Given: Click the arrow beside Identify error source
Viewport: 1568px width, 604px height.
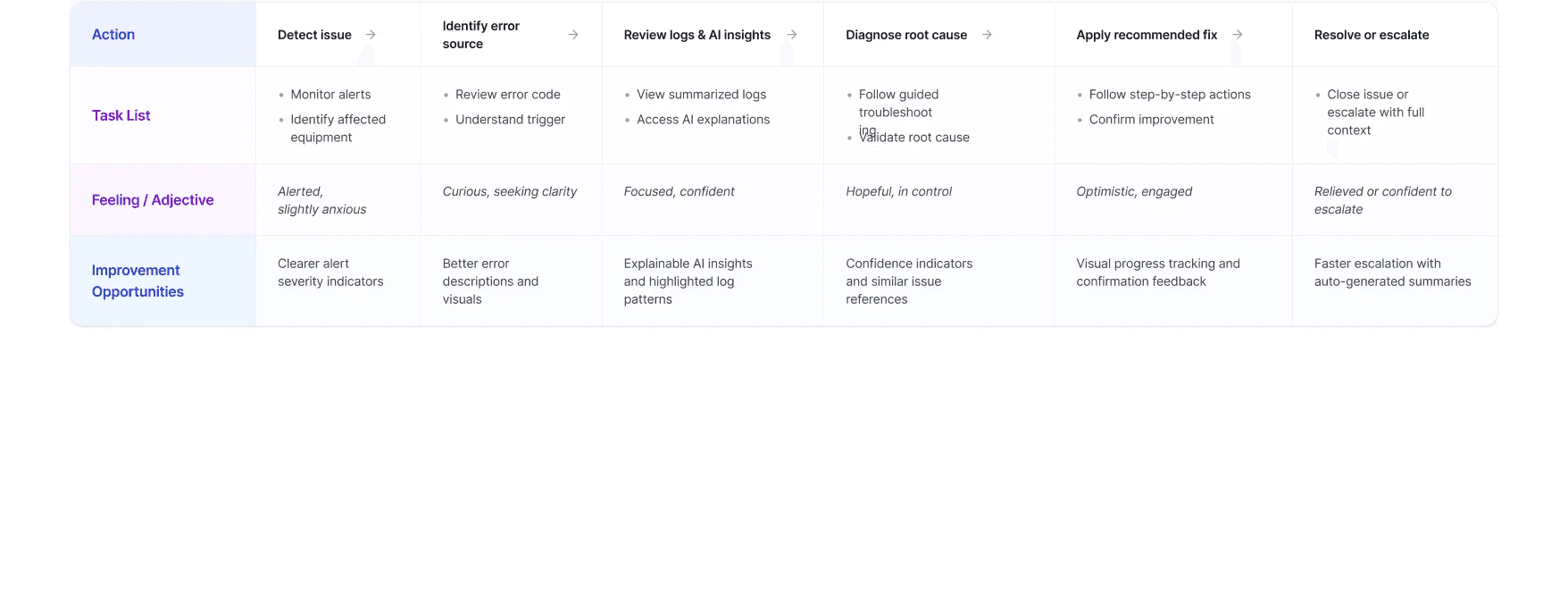Looking at the screenshot, I should (573, 35).
